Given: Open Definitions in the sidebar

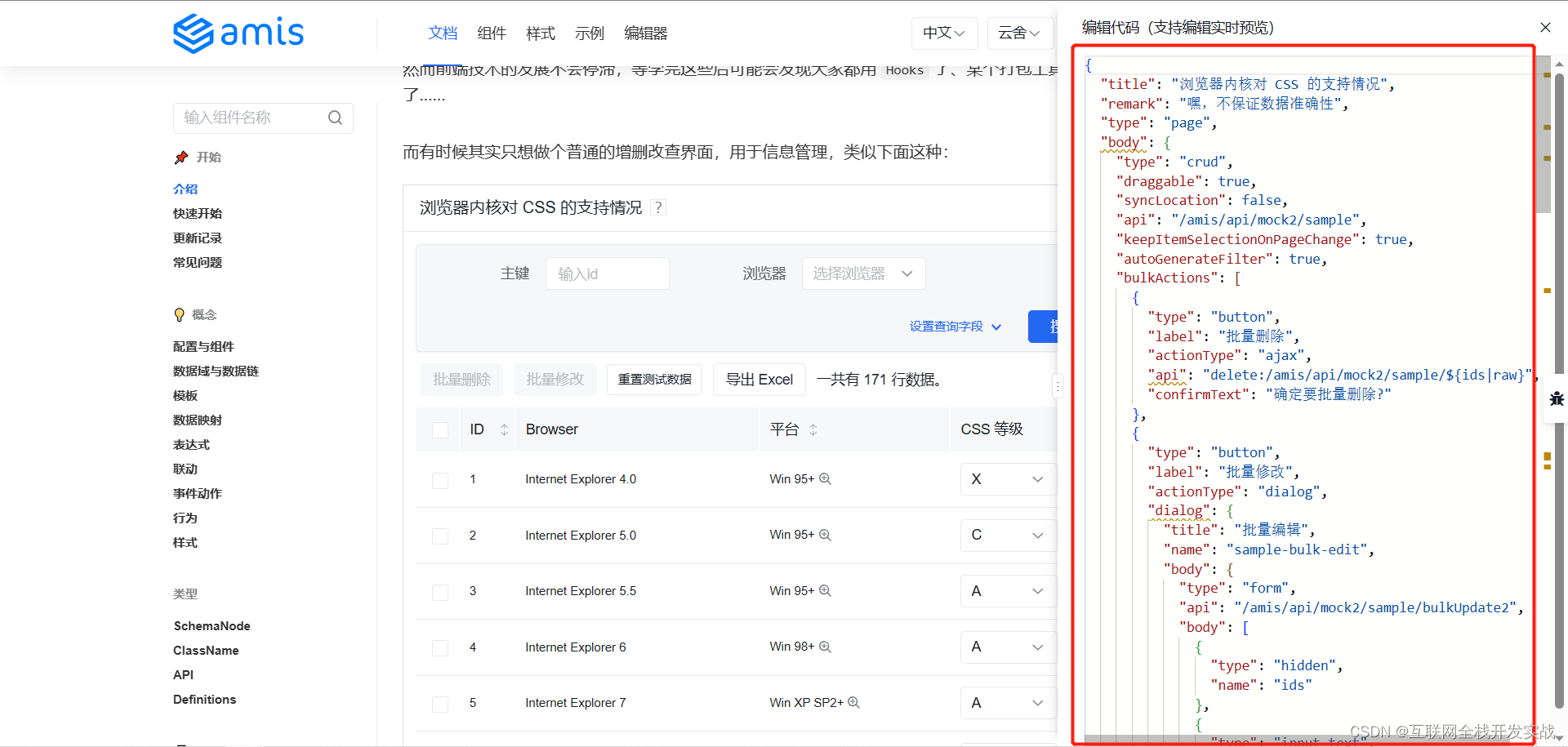Looking at the screenshot, I should click(204, 700).
